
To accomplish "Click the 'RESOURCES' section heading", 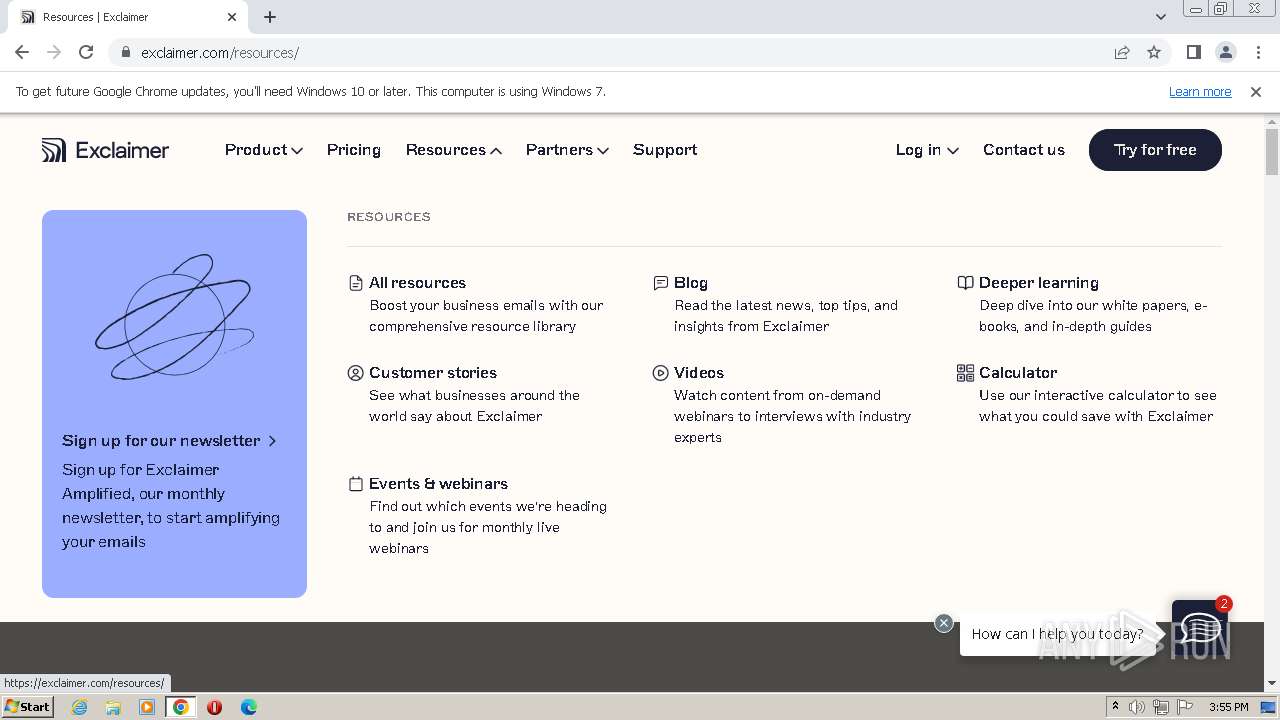I will tap(389, 217).
